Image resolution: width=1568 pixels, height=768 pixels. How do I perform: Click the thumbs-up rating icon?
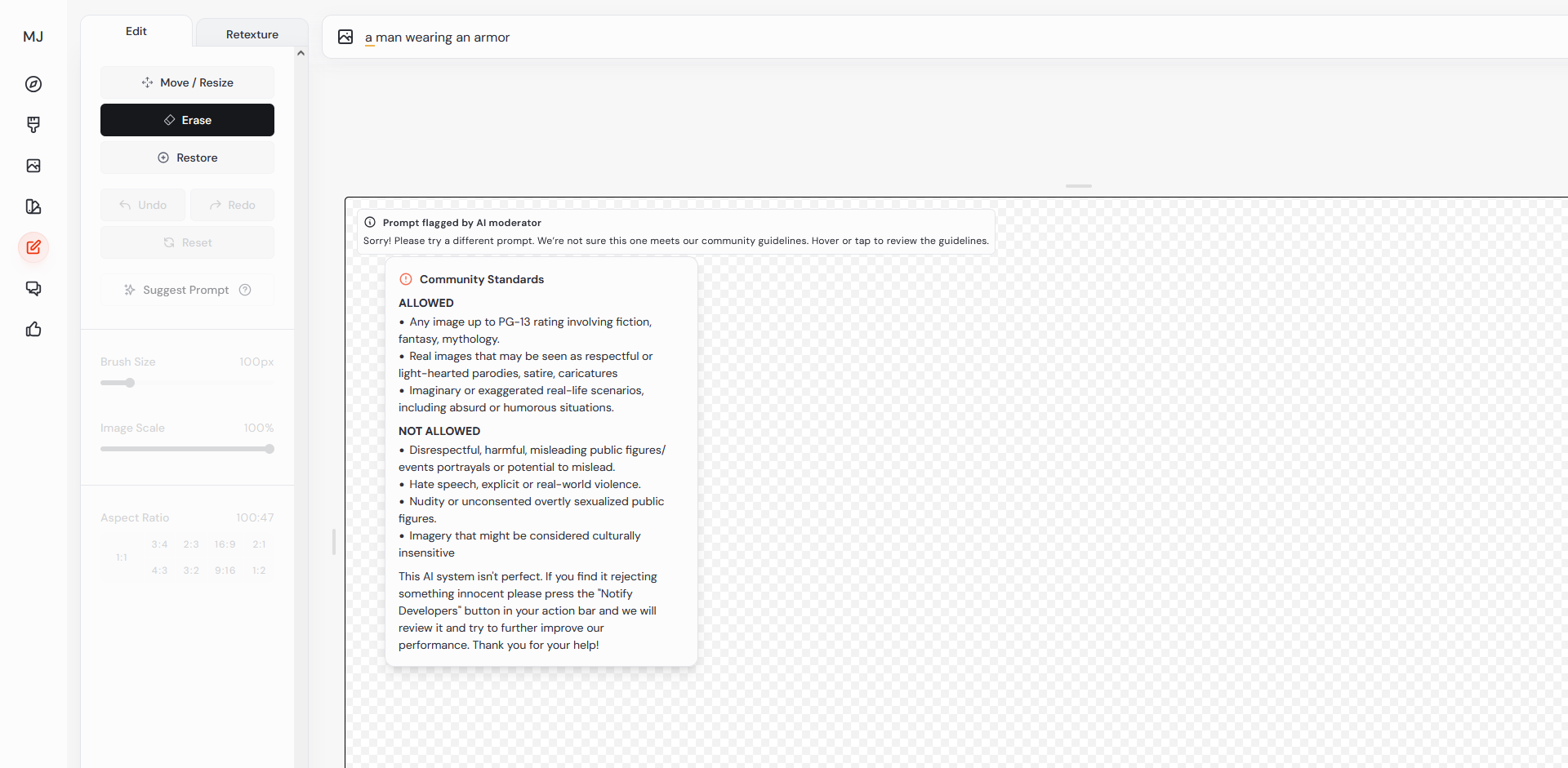click(33, 329)
